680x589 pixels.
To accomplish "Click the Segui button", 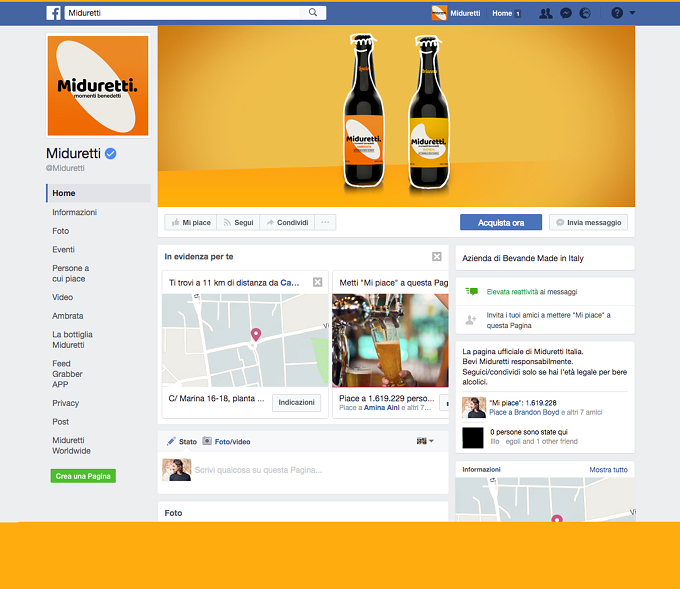I will pyautogui.click(x=238, y=223).
